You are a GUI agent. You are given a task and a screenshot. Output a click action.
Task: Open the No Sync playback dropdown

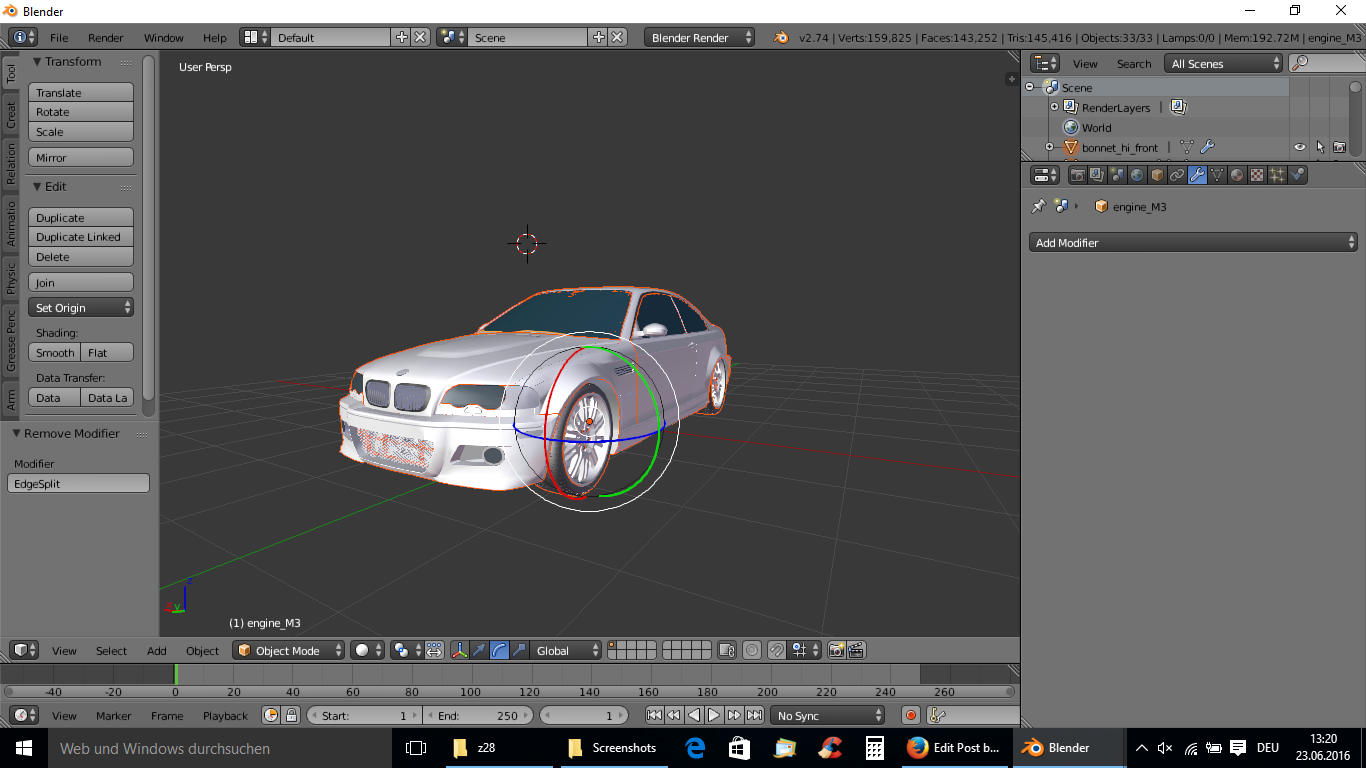(828, 715)
